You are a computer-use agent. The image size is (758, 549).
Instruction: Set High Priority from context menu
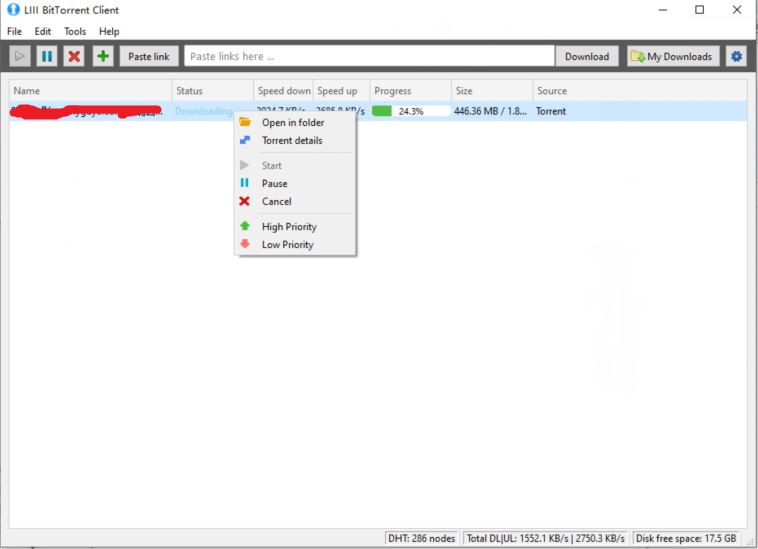click(295, 227)
